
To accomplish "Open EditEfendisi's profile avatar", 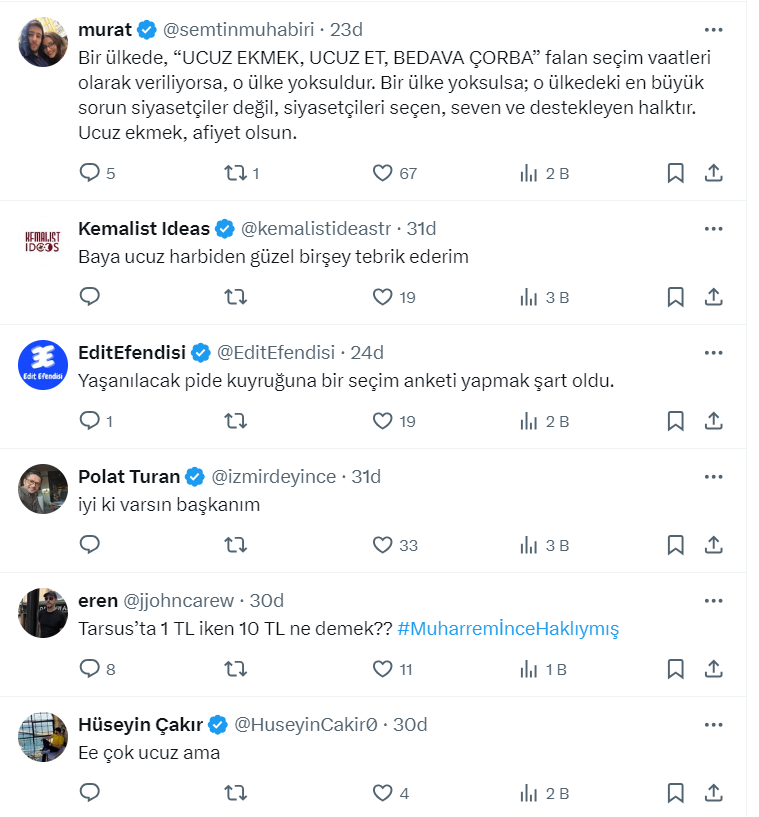I will point(43,366).
